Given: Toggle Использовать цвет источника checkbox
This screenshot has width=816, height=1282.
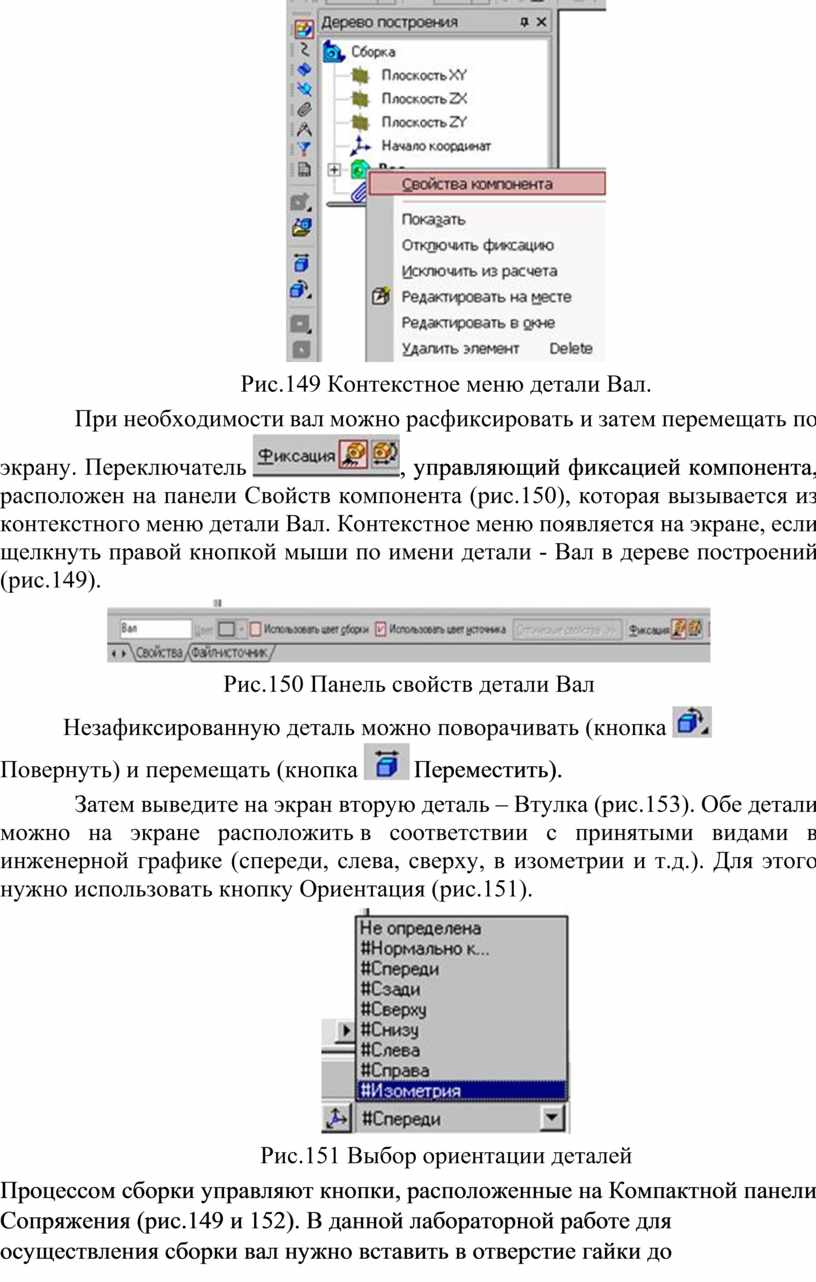Looking at the screenshot, I should (x=379, y=630).
